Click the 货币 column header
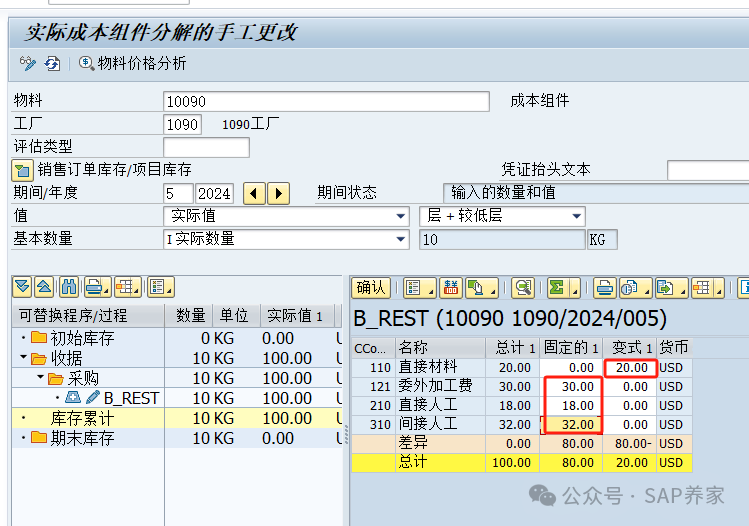 pyautogui.click(x=674, y=347)
